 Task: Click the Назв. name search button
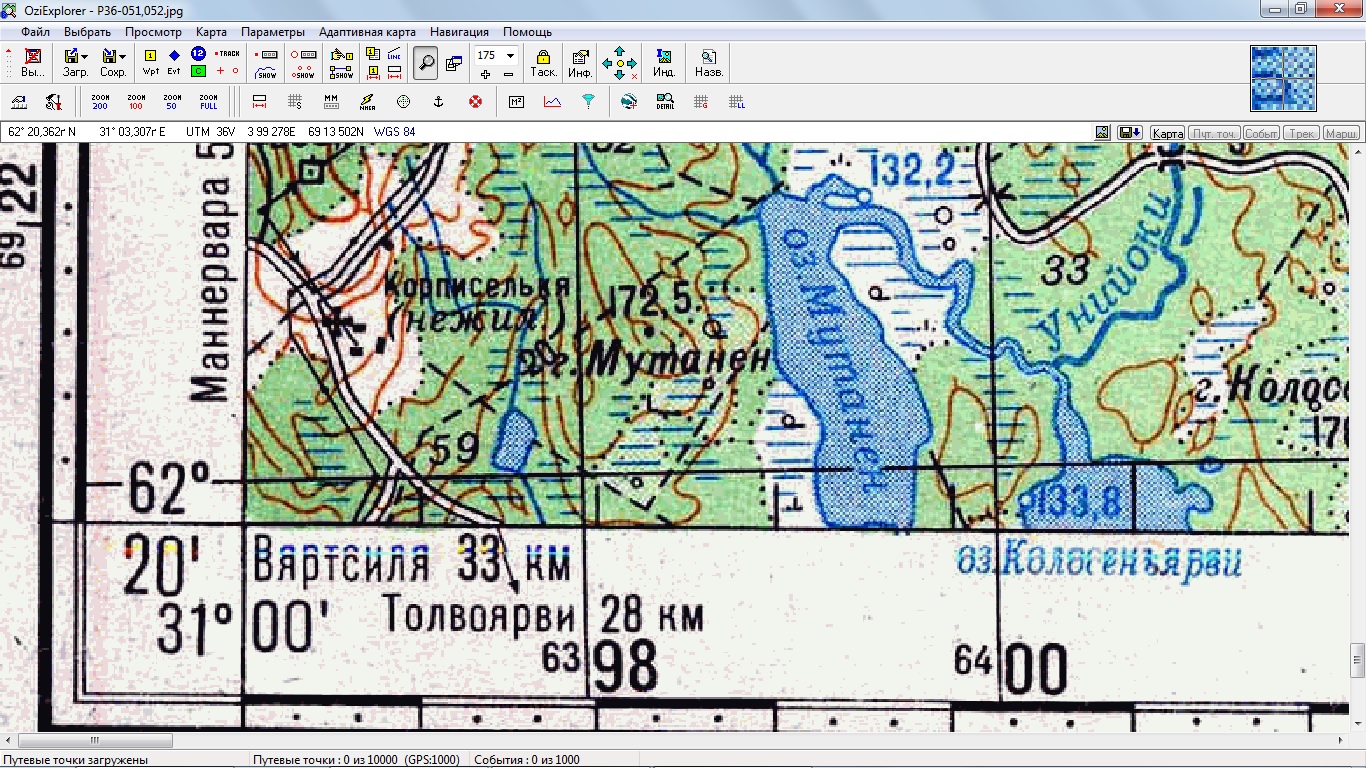(708, 62)
